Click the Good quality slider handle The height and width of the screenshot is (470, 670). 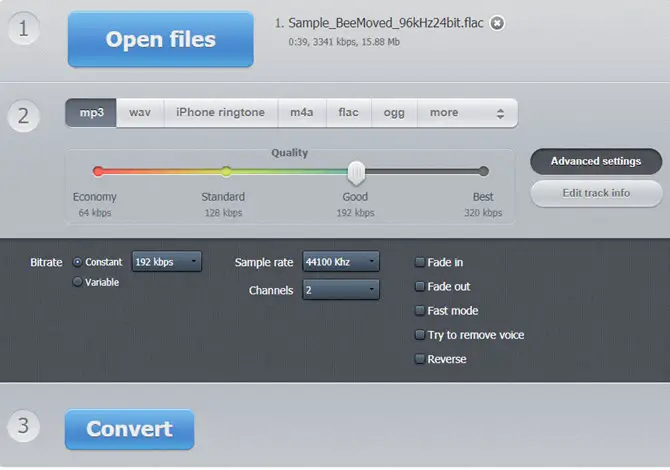click(356, 173)
